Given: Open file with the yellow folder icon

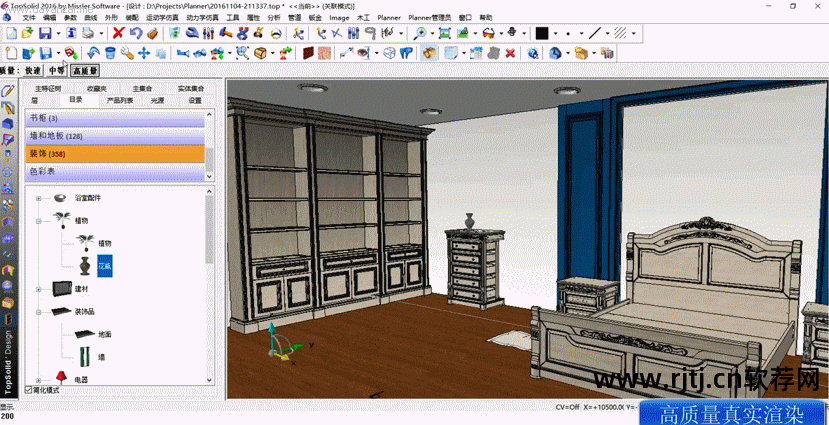Looking at the screenshot, I should pyautogui.click(x=27, y=33).
